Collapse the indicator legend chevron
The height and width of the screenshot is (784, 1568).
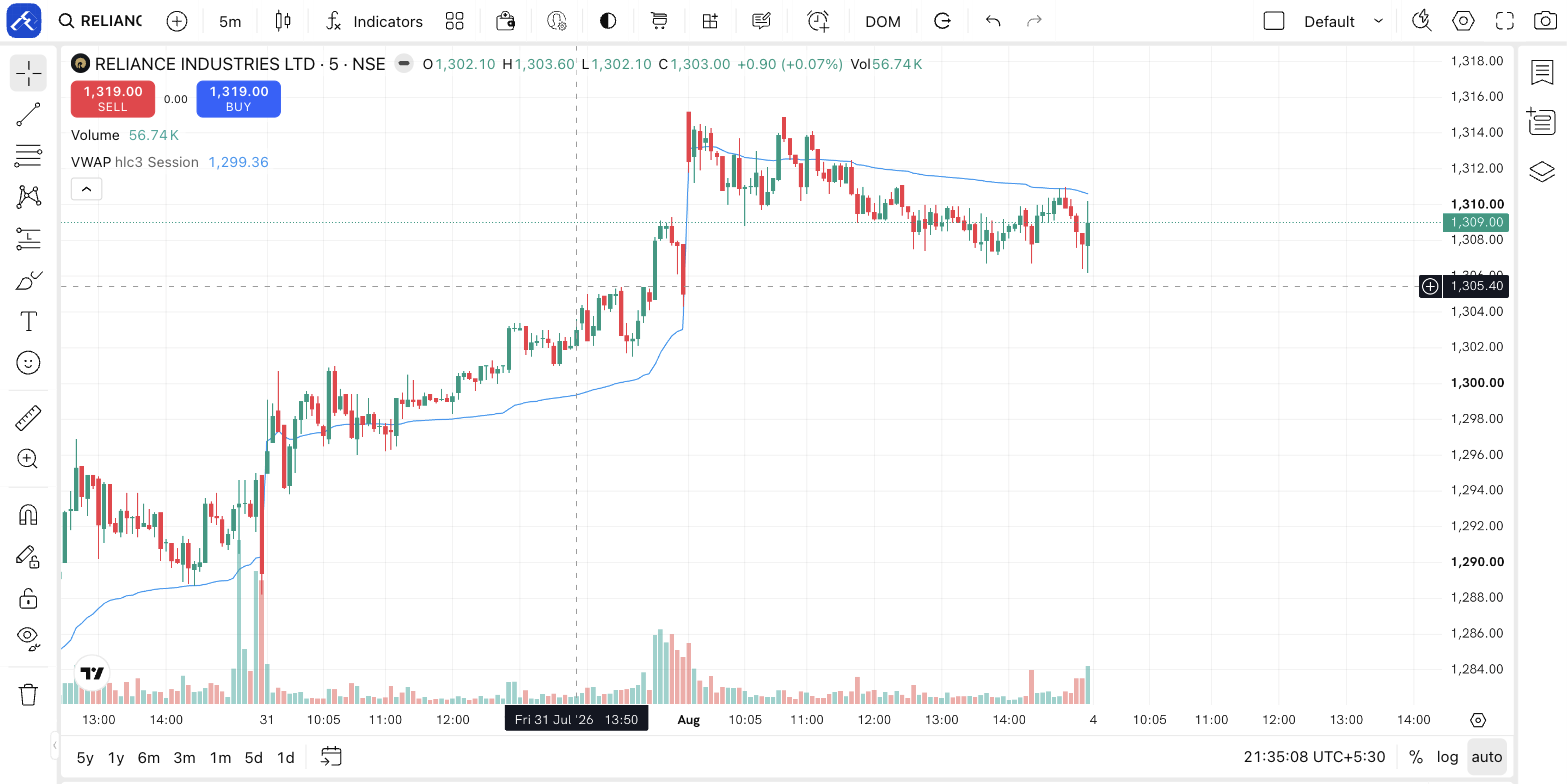pos(86,188)
